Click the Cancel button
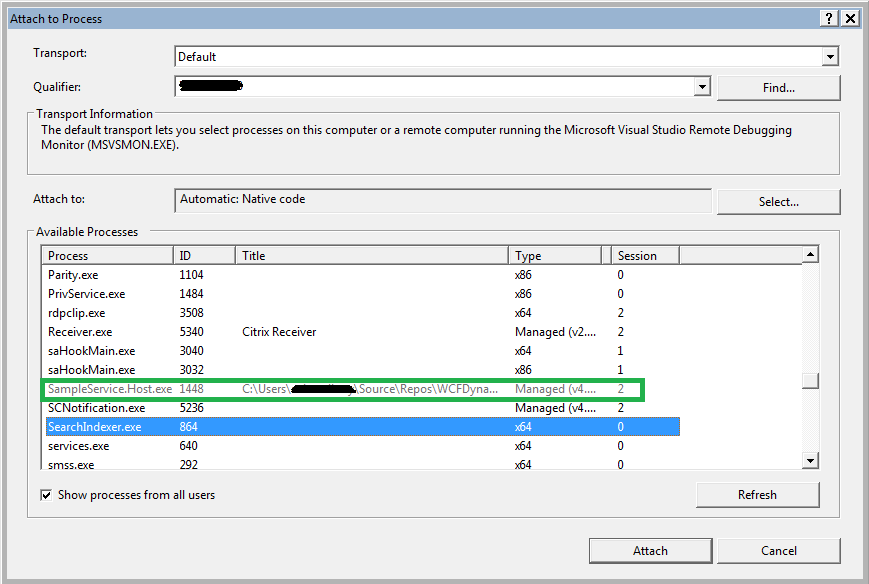The image size is (869, 584). [779, 551]
